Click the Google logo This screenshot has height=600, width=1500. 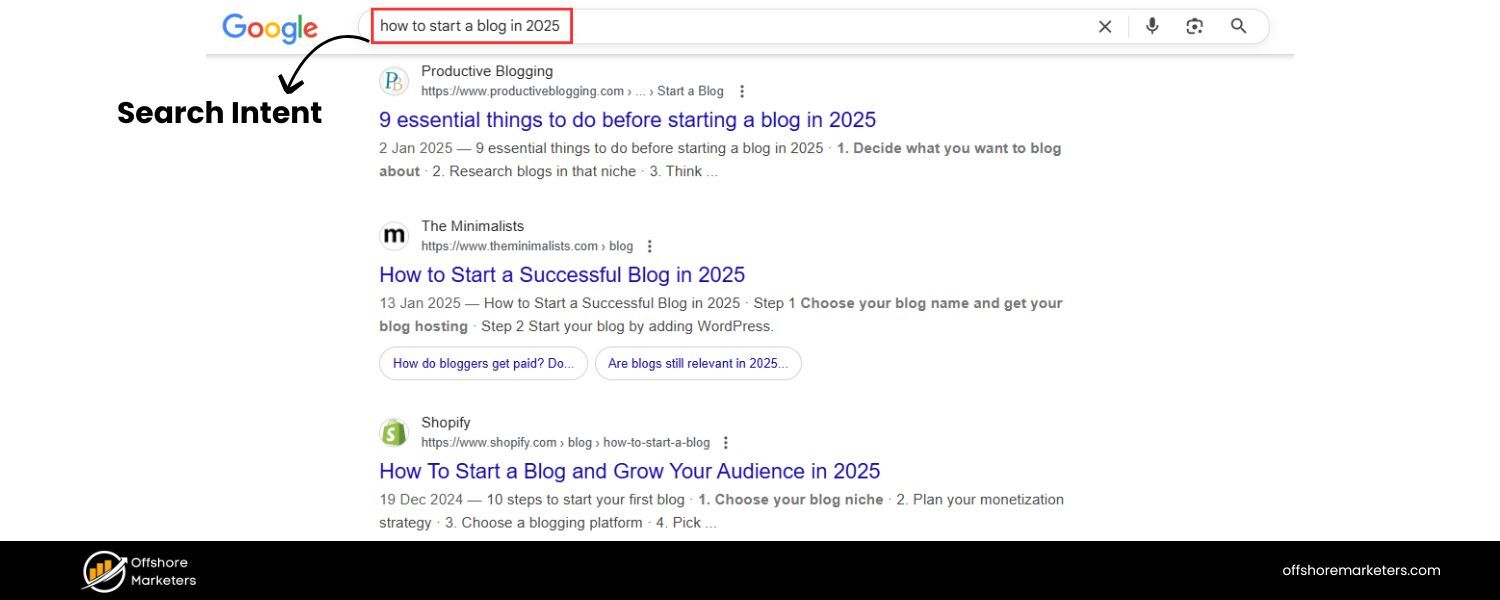point(269,28)
